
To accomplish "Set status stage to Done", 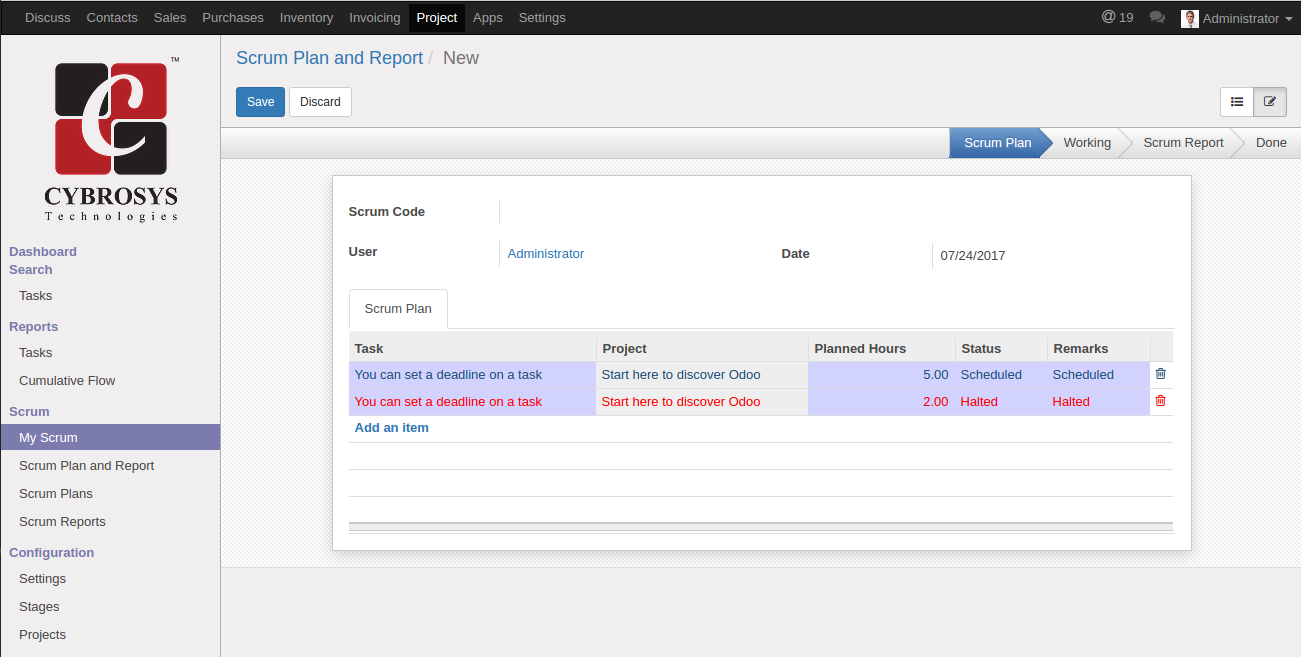I will point(1270,143).
